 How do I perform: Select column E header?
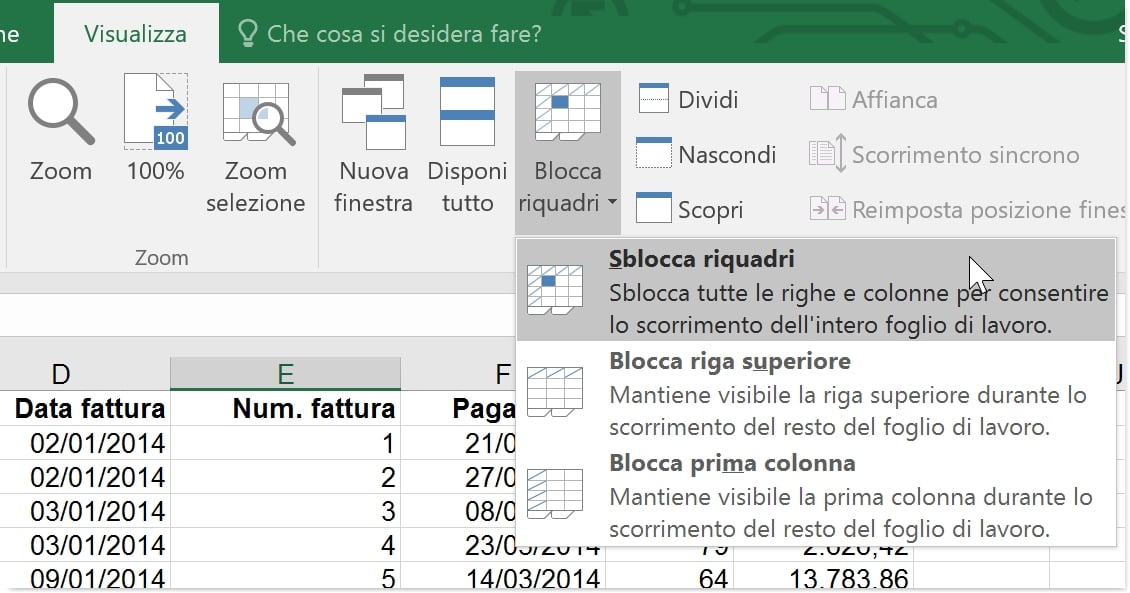point(285,373)
